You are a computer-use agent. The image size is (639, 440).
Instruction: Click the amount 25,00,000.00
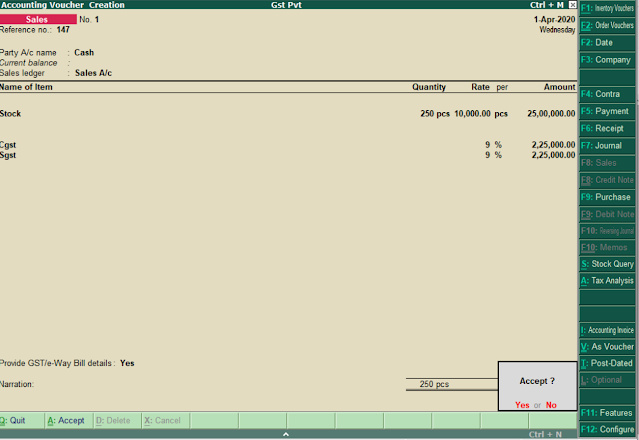coord(551,114)
